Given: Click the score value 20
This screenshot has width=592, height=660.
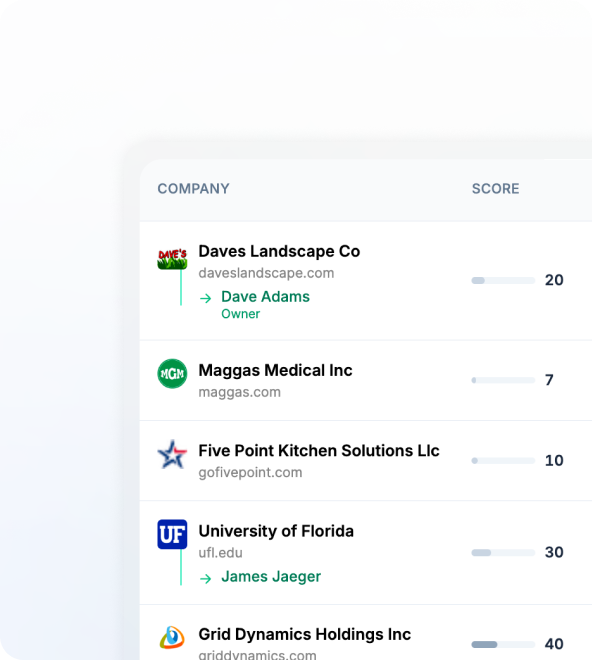Looking at the screenshot, I should pyautogui.click(x=554, y=280).
